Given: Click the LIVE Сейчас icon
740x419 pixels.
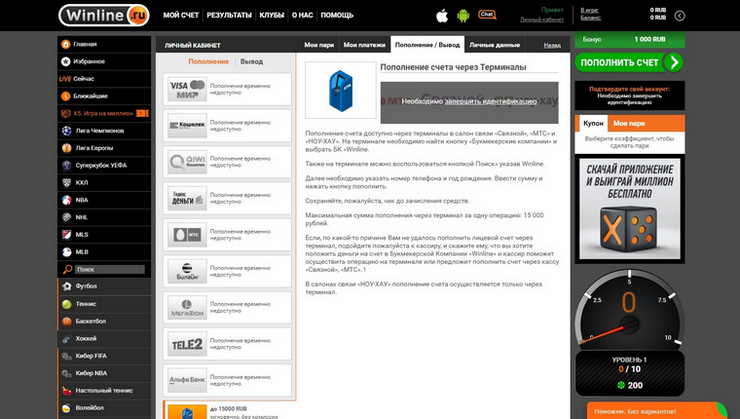Looking at the screenshot, I should pos(65,79).
